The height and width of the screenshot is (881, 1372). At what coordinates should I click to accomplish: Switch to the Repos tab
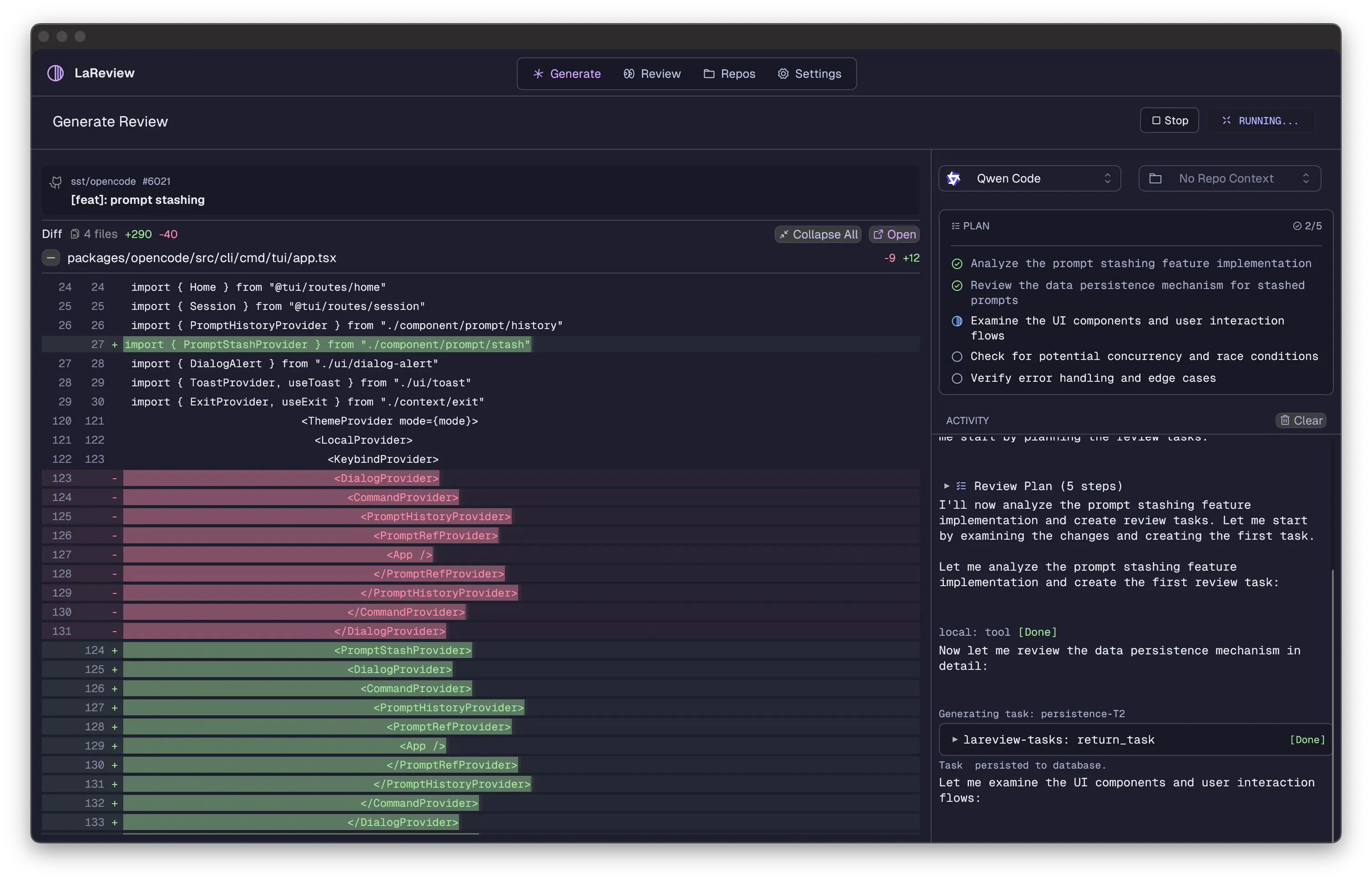click(729, 74)
